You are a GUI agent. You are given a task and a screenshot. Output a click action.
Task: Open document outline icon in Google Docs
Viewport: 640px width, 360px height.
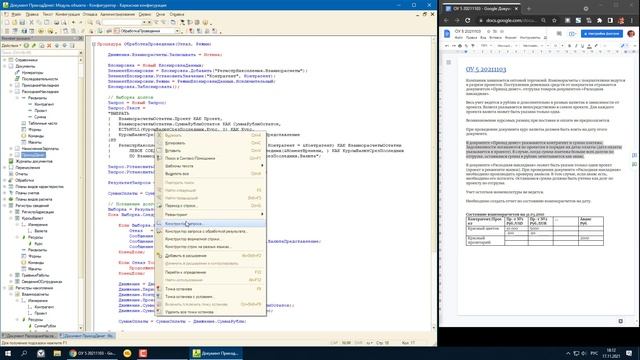point(449,62)
